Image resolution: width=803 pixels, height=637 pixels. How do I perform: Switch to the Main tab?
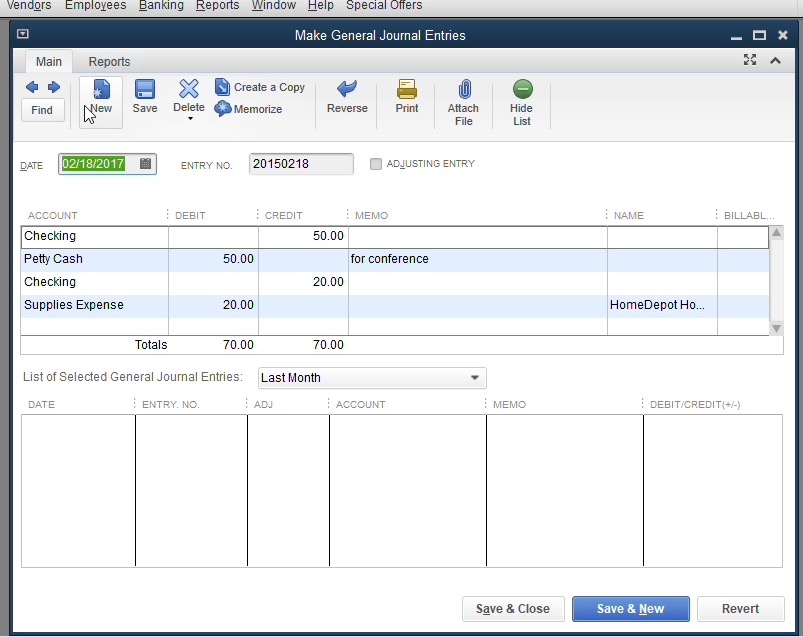pos(49,61)
